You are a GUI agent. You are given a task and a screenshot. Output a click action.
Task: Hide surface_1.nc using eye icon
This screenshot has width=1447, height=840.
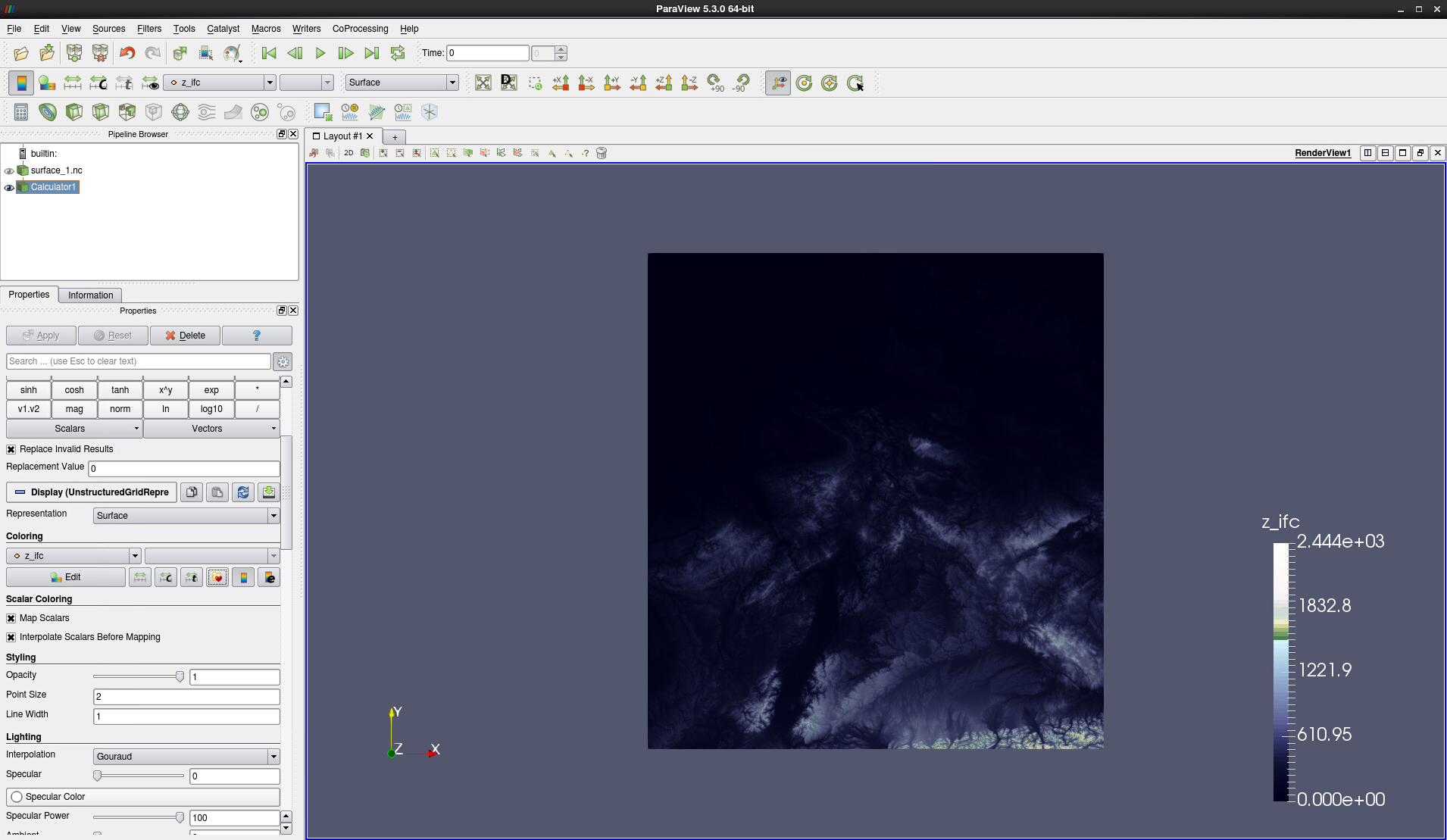pos(9,170)
